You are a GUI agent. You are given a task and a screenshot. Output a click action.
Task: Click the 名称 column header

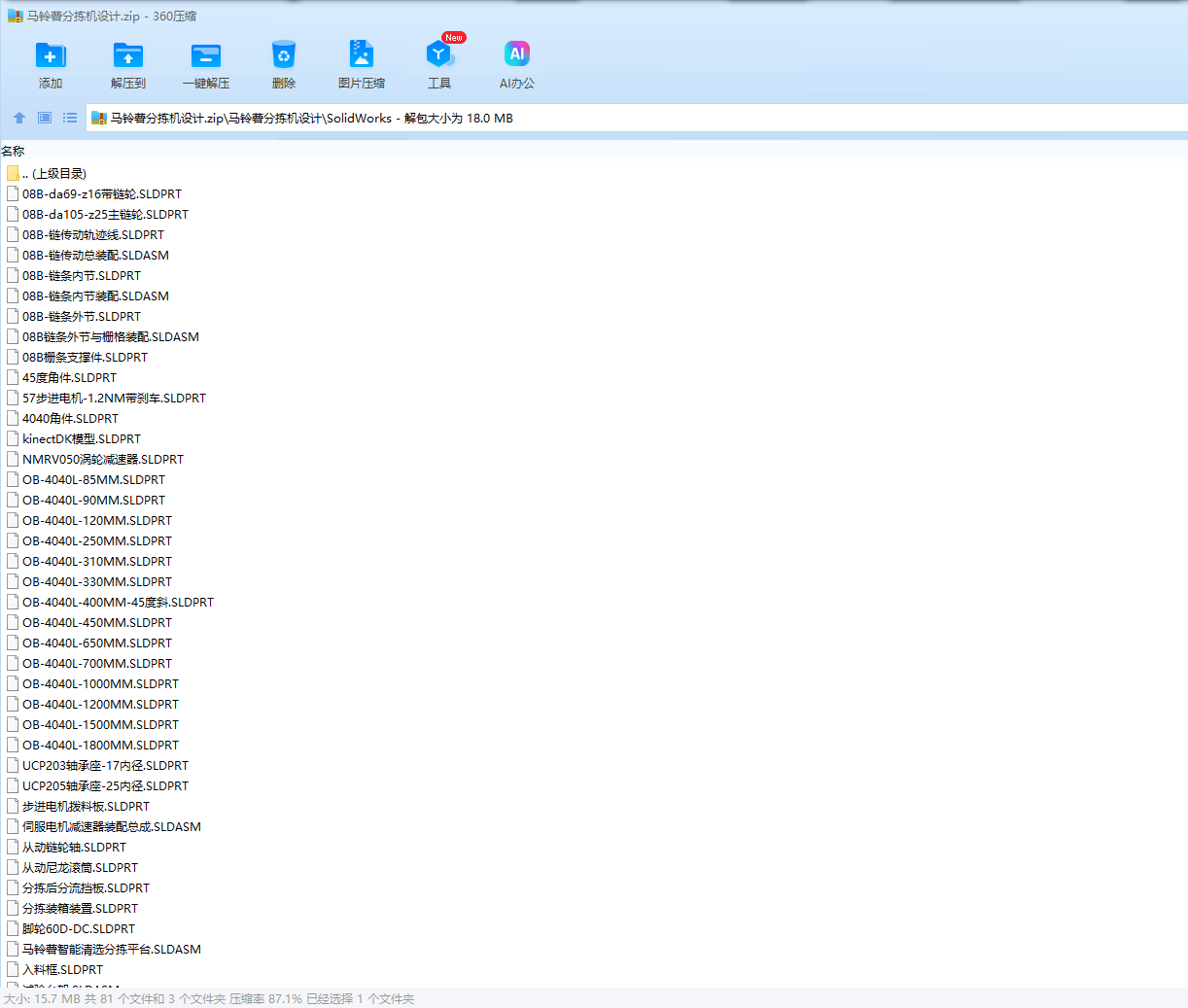[13, 152]
